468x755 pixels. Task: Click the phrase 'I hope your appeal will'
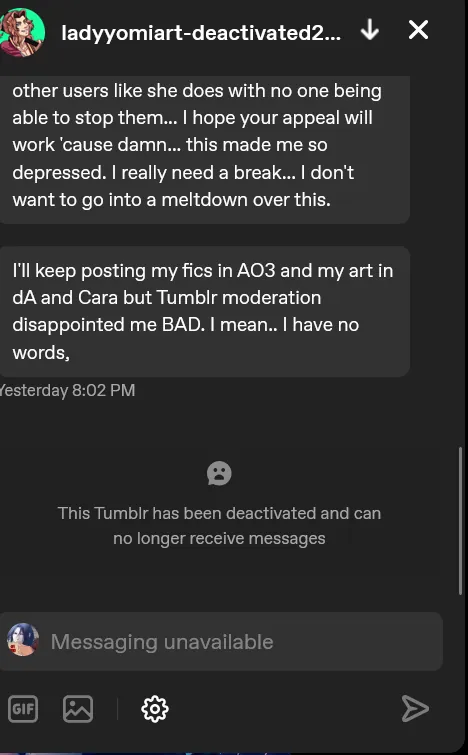[277, 117]
